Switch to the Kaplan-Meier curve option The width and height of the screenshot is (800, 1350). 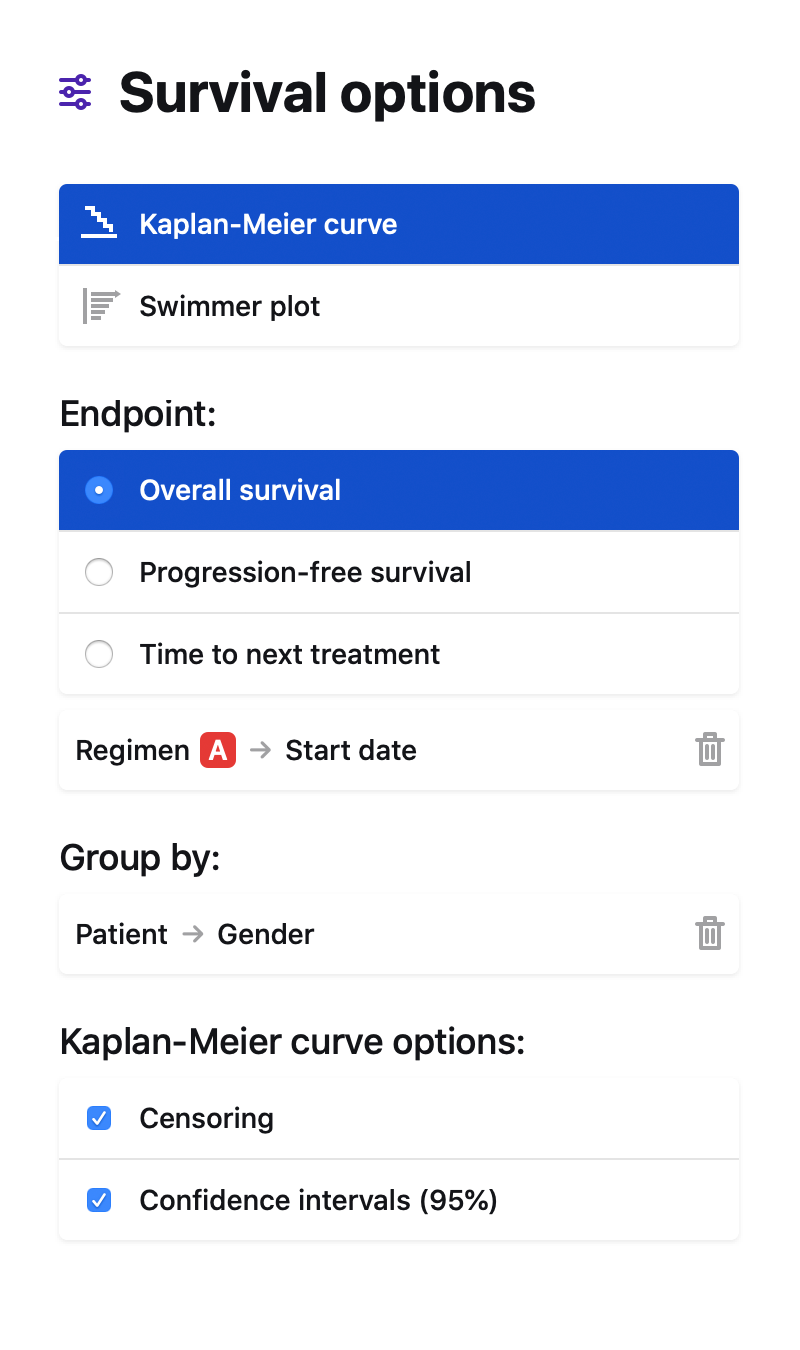coord(268,224)
